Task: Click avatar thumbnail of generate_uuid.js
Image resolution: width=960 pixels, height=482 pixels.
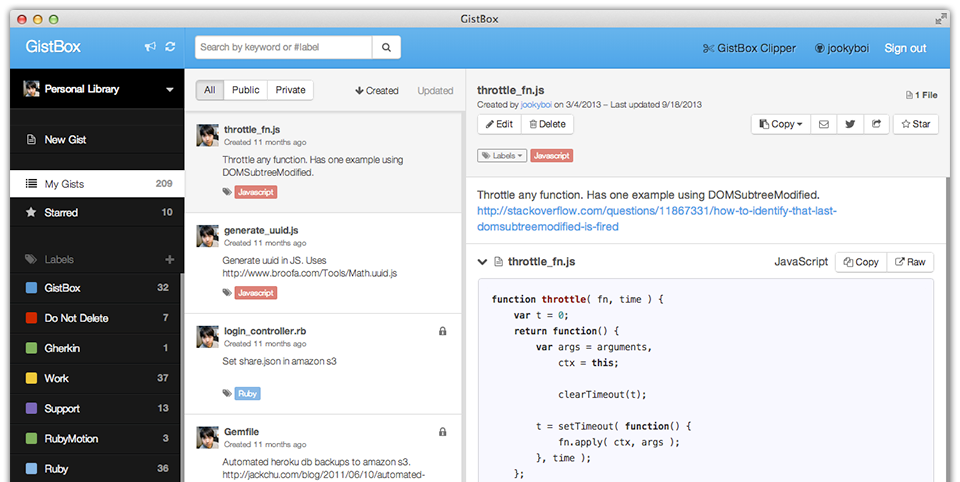Action: pos(208,236)
